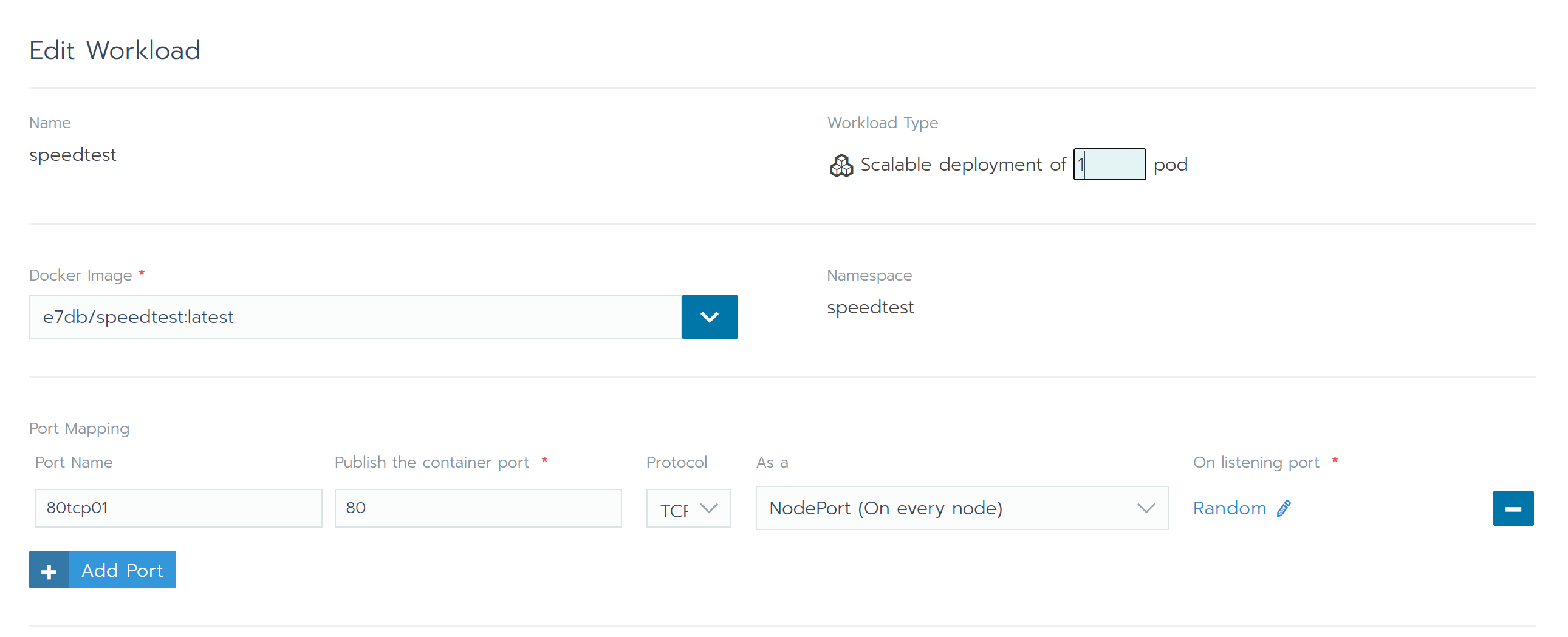This screenshot has height=637, width=1568.
Task: Open the Protocol dropdown showing TCP
Action: point(688,509)
